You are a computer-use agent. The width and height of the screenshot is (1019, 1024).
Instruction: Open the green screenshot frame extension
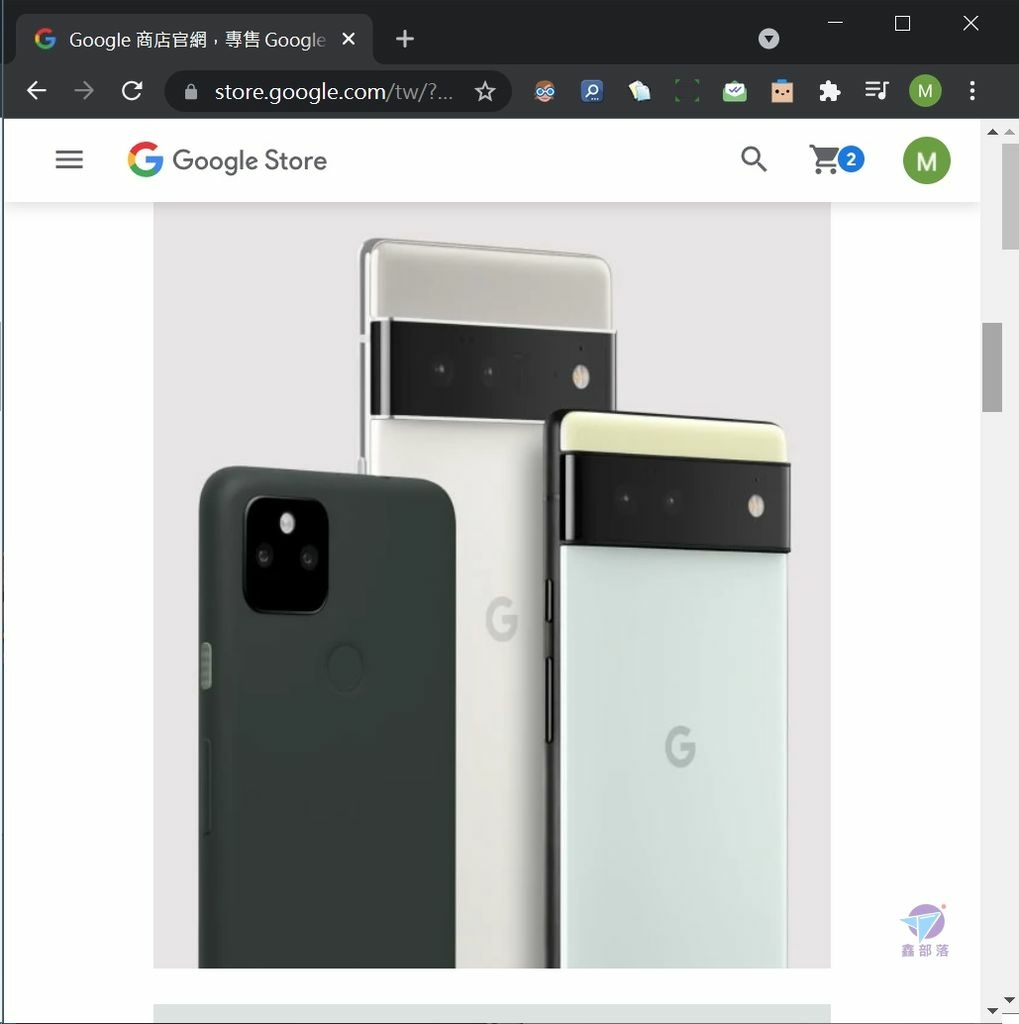click(687, 91)
